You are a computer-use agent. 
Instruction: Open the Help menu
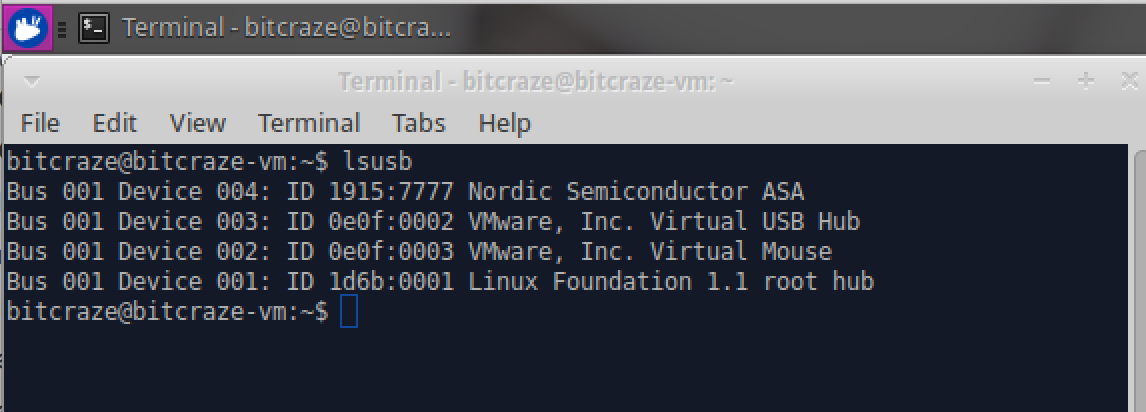(x=504, y=123)
